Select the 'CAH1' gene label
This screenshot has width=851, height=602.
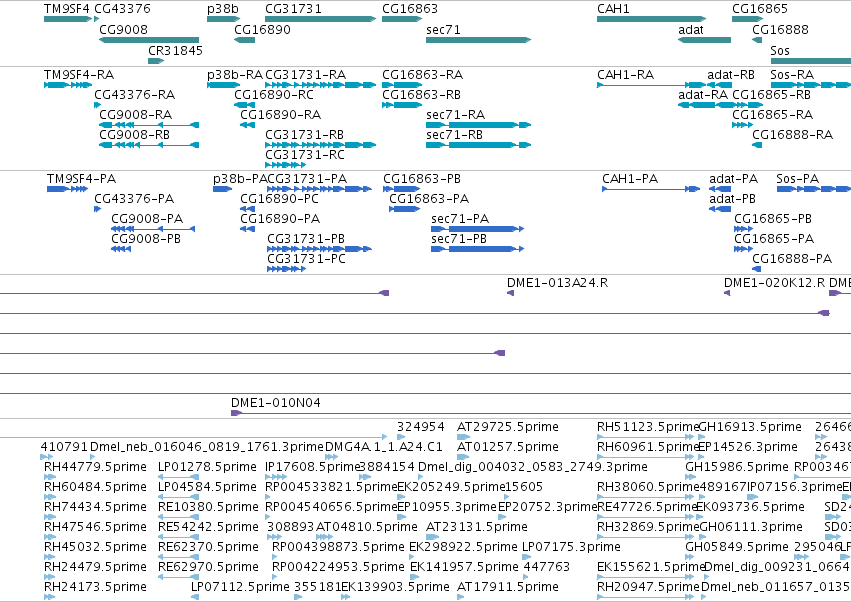coord(613,9)
